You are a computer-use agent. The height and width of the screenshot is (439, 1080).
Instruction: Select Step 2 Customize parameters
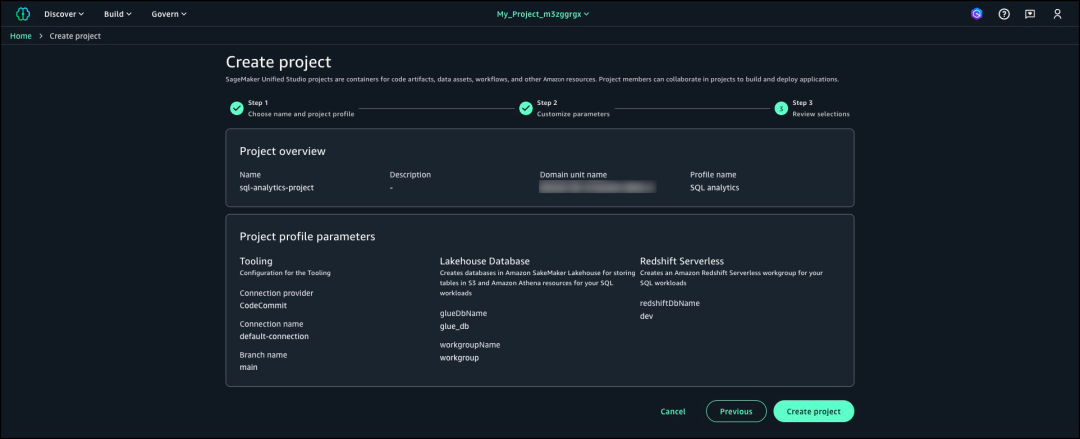573,108
